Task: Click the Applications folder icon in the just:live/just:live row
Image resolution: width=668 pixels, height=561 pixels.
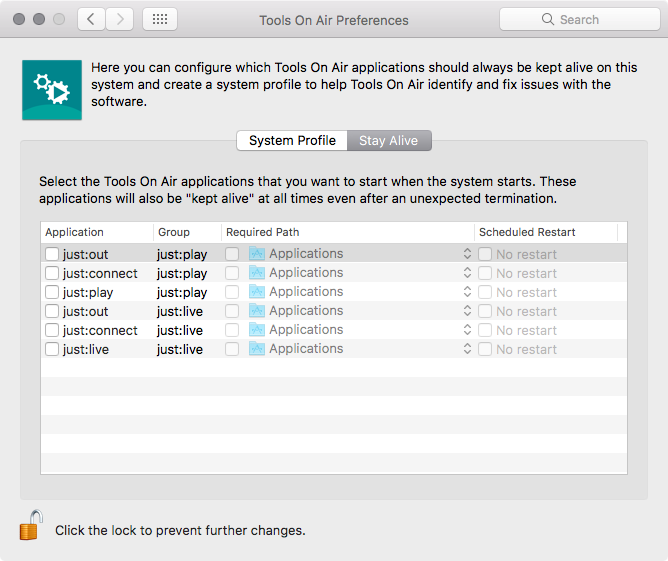Action: click(257, 349)
